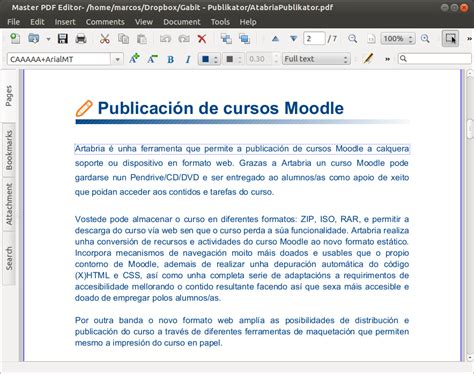Open the File menu

coord(14,22)
